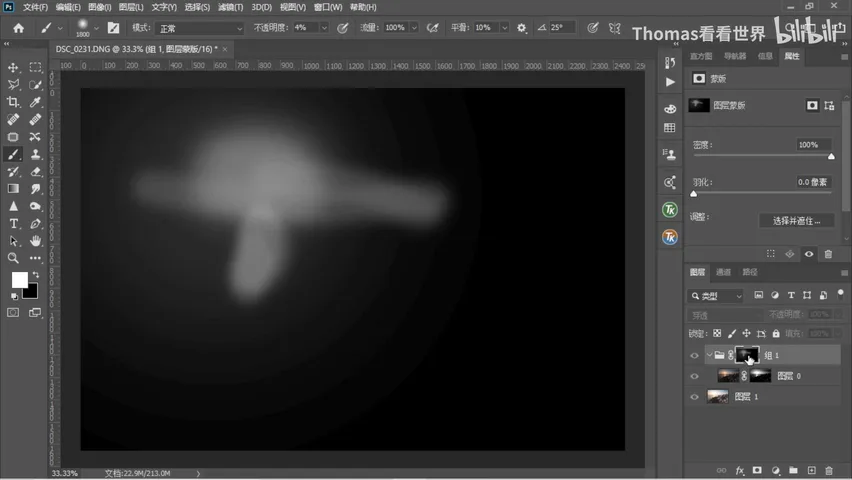Open the layer filter 类型 dropdown

(x=716, y=296)
